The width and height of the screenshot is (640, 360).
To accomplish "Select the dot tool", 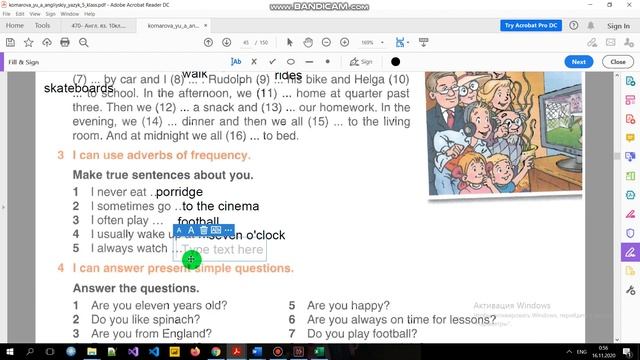I will 327,62.
